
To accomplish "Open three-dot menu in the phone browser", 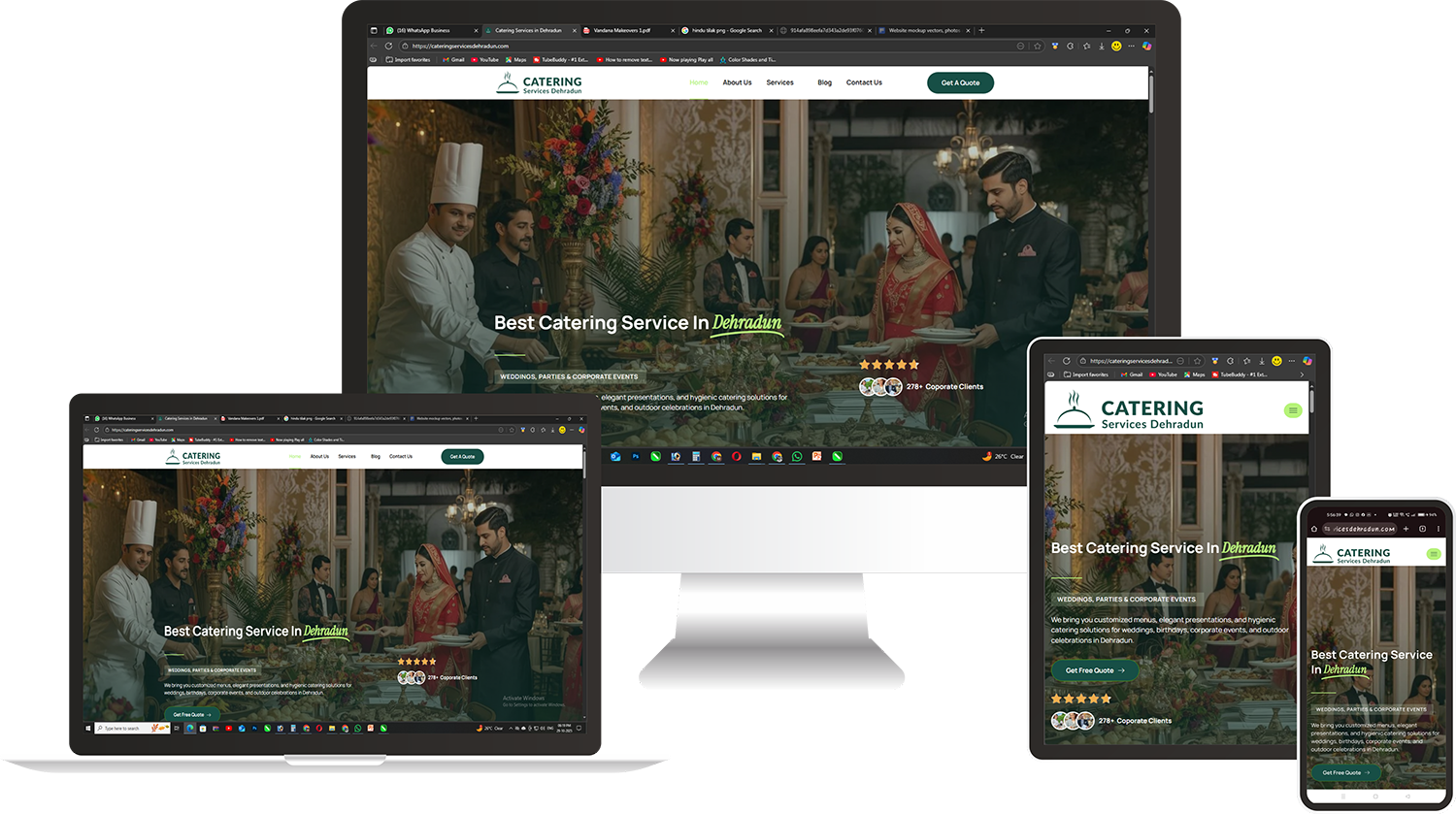I will [x=1438, y=529].
